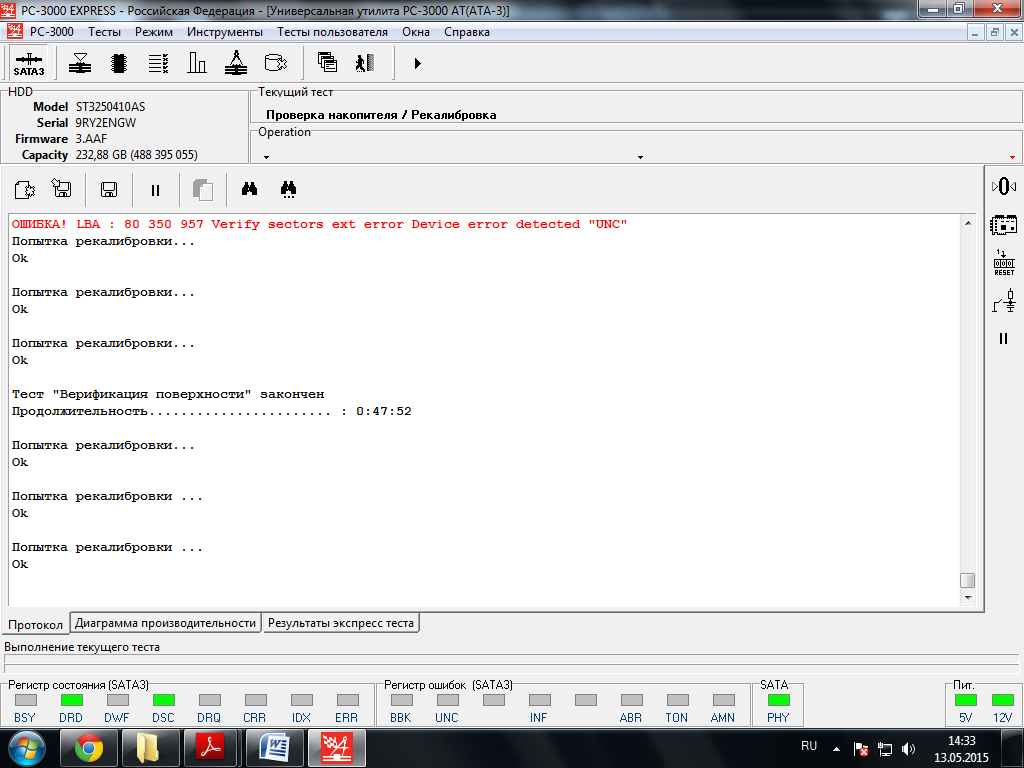Click the exit running man toolbar icon
This screenshot has height=768, width=1024.
point(365,63)
